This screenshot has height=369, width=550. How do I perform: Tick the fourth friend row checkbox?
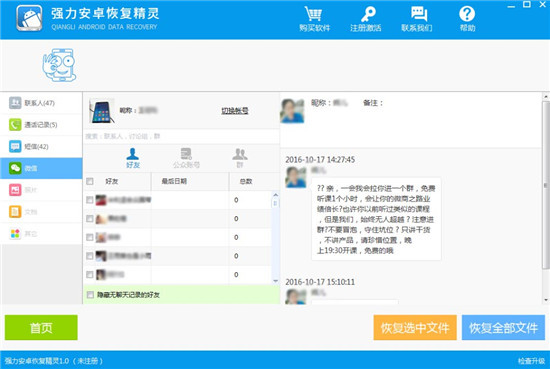[90, 256]
